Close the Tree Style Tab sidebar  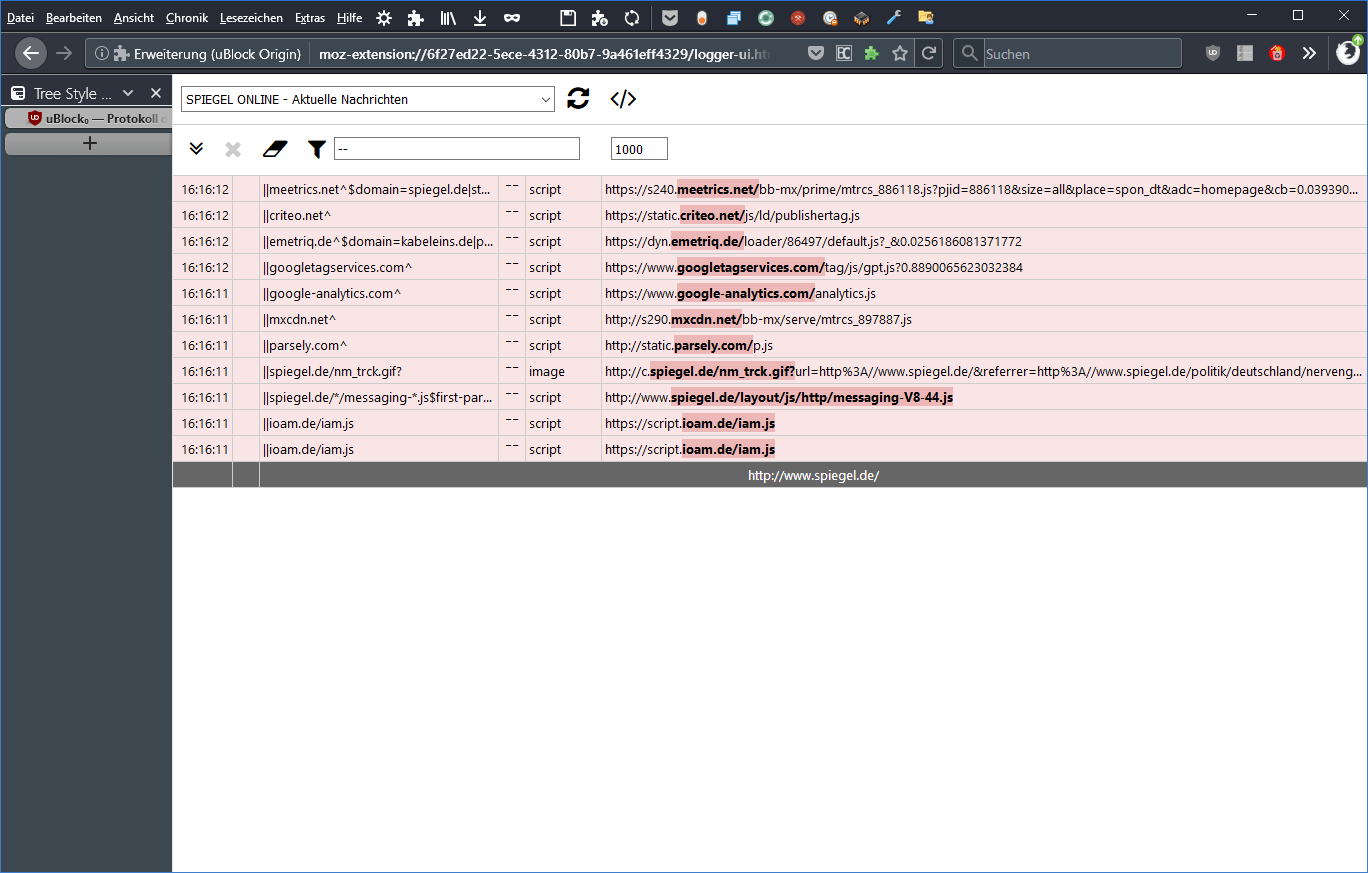pyautogui.click(x=156, y=93)
